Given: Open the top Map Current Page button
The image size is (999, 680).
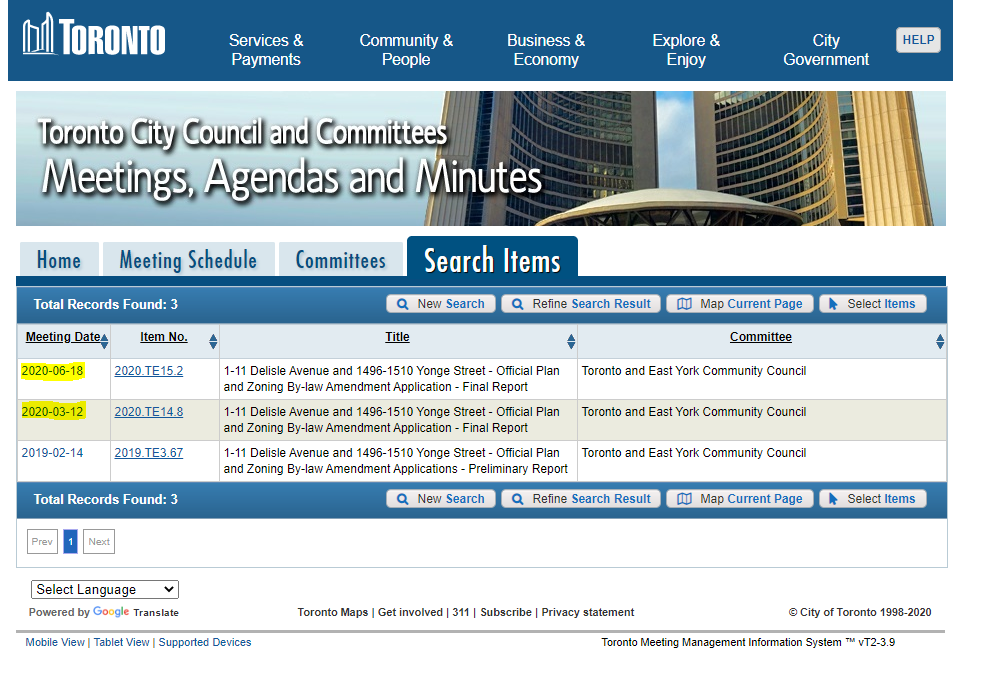Looking at the screenshot, I should pos(740,304).
